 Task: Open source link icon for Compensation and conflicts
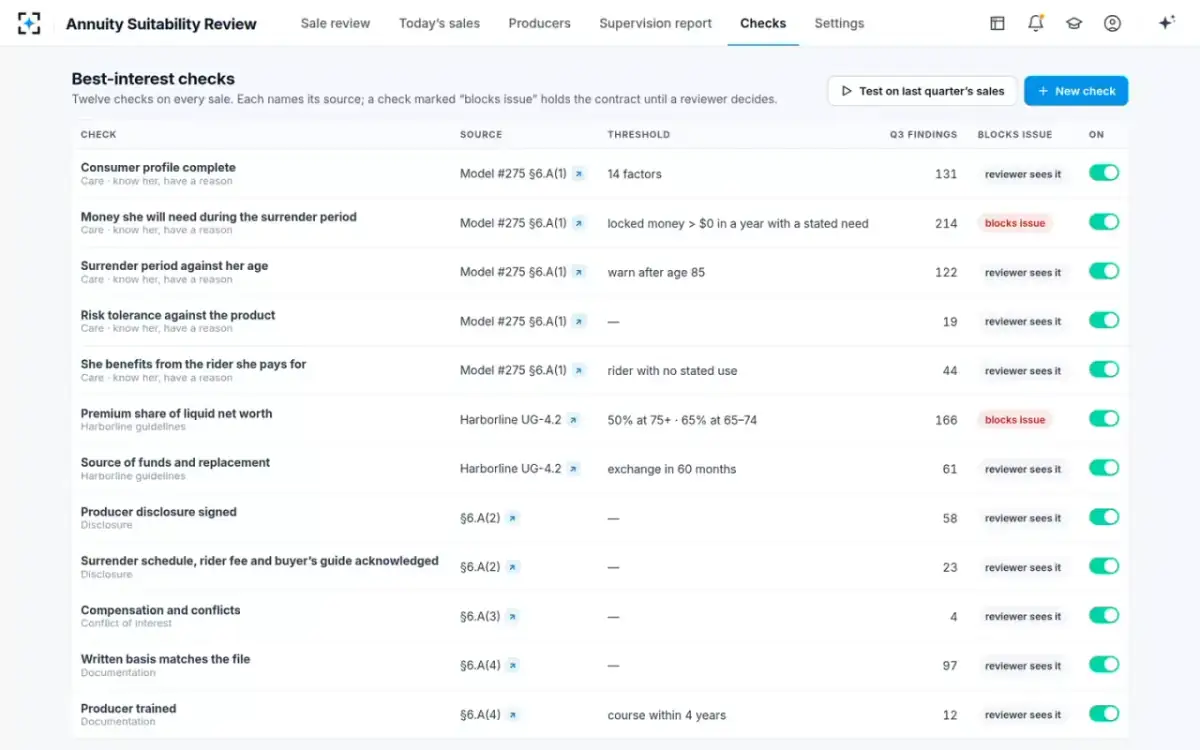click(x=512, y=616)
